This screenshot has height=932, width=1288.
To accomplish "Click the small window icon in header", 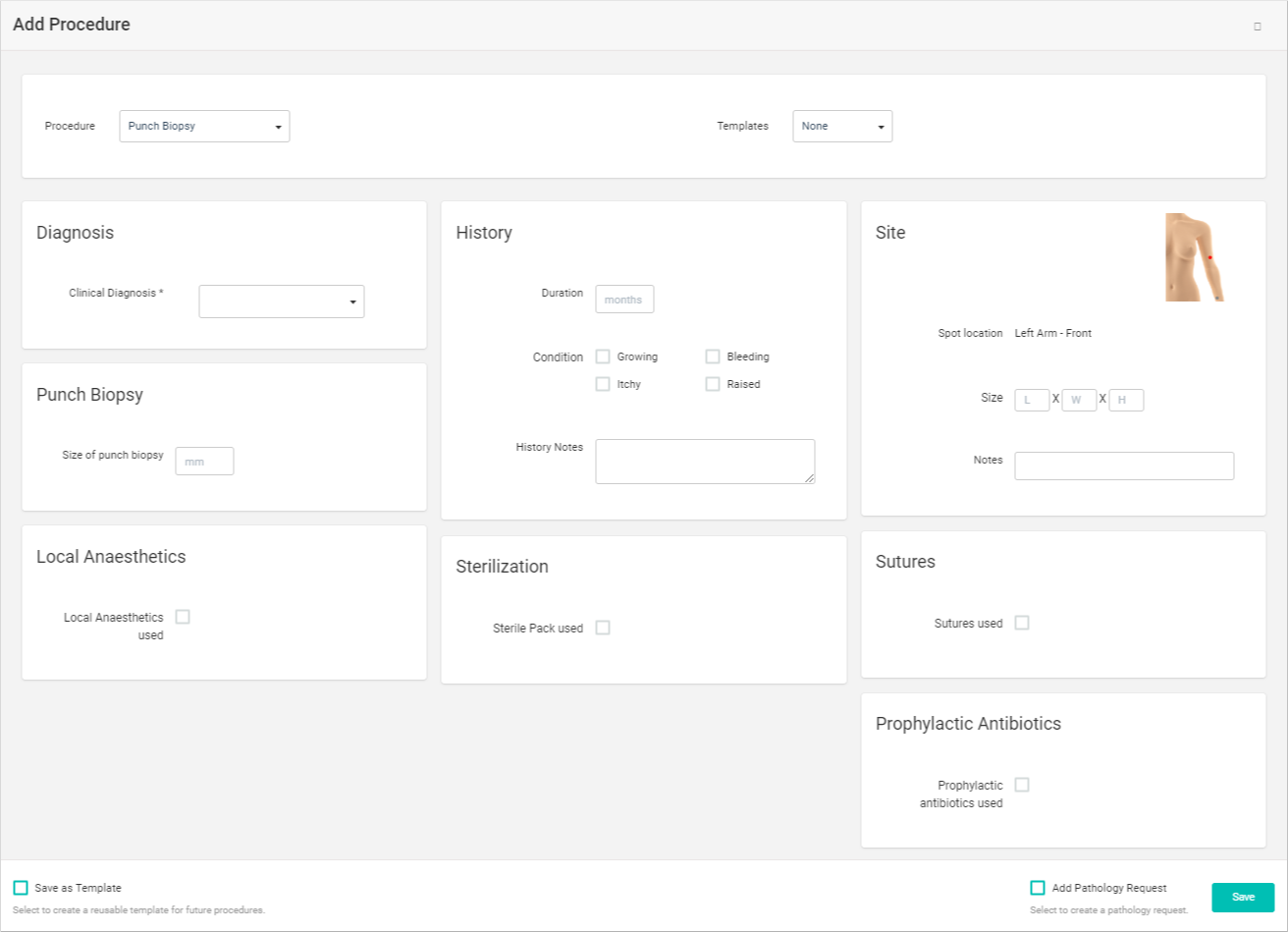I will pyautogui.click(x=1257, y=27).
